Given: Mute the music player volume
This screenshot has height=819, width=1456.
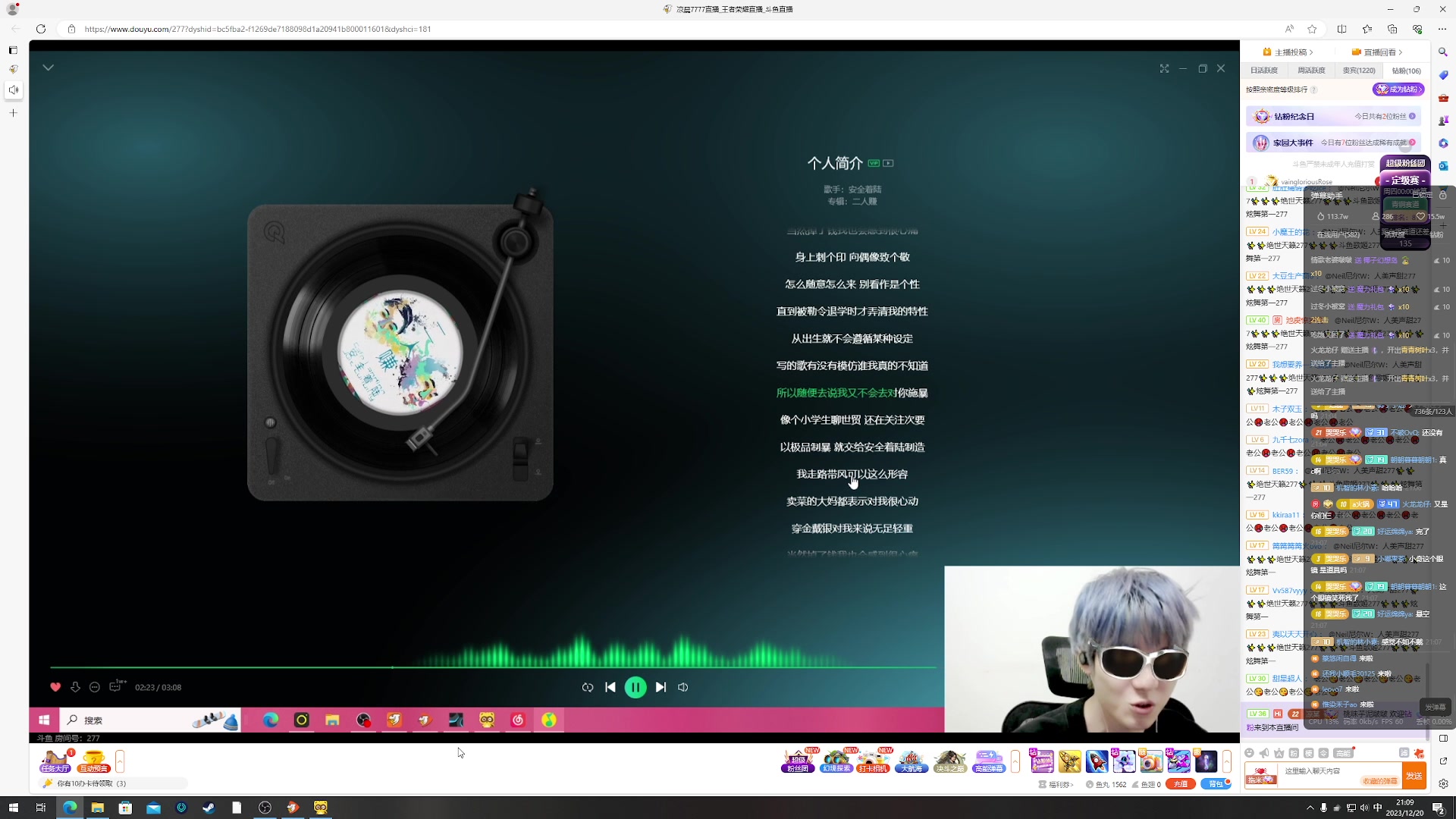Looking at the screenshot, I should (683, 687).
